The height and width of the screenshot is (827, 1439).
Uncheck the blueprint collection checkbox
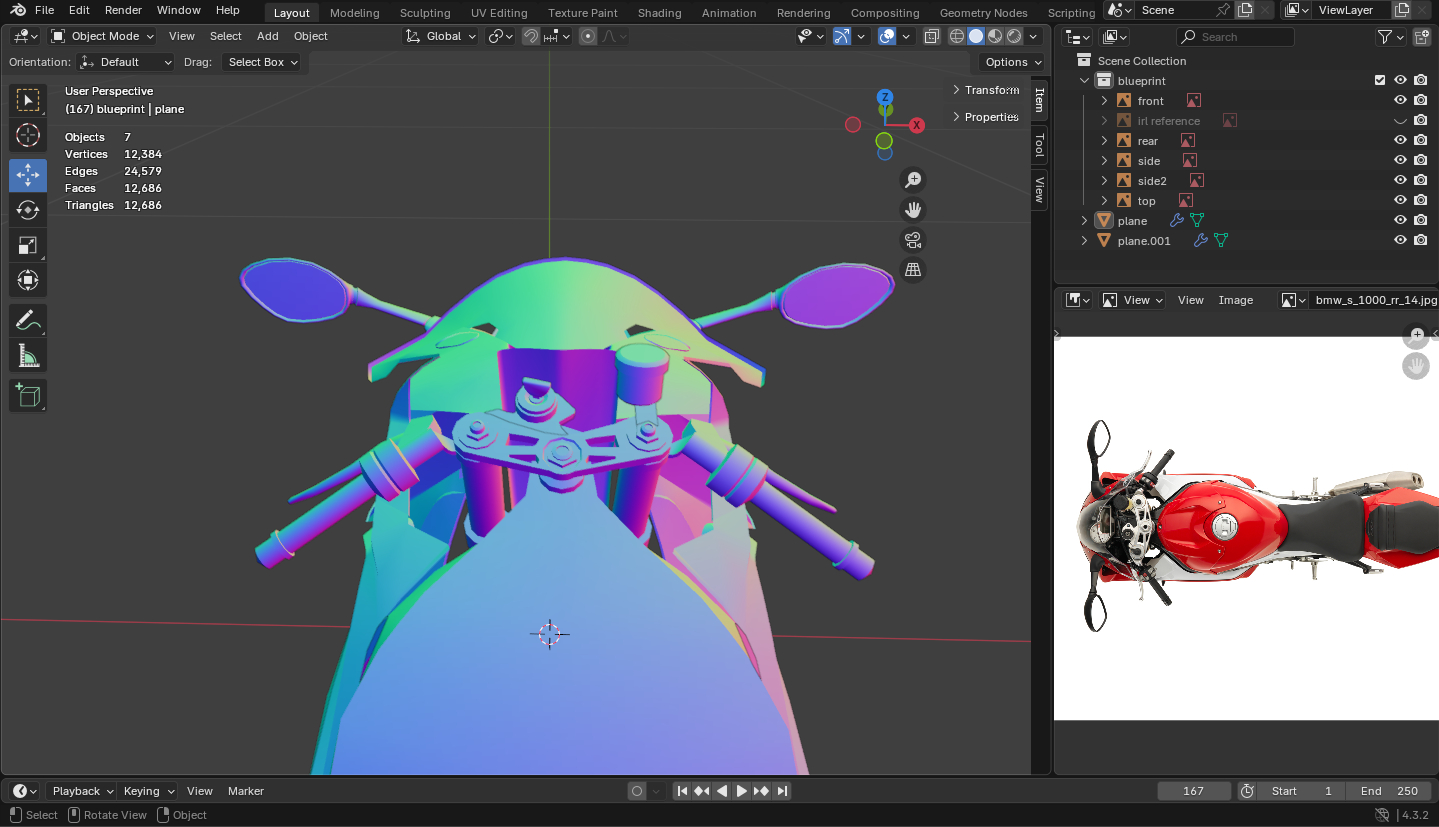click(1380, 80)
